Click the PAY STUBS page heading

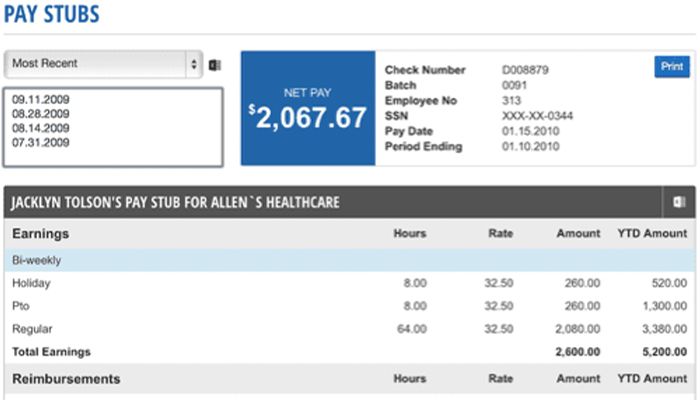[x=49, y=14]
